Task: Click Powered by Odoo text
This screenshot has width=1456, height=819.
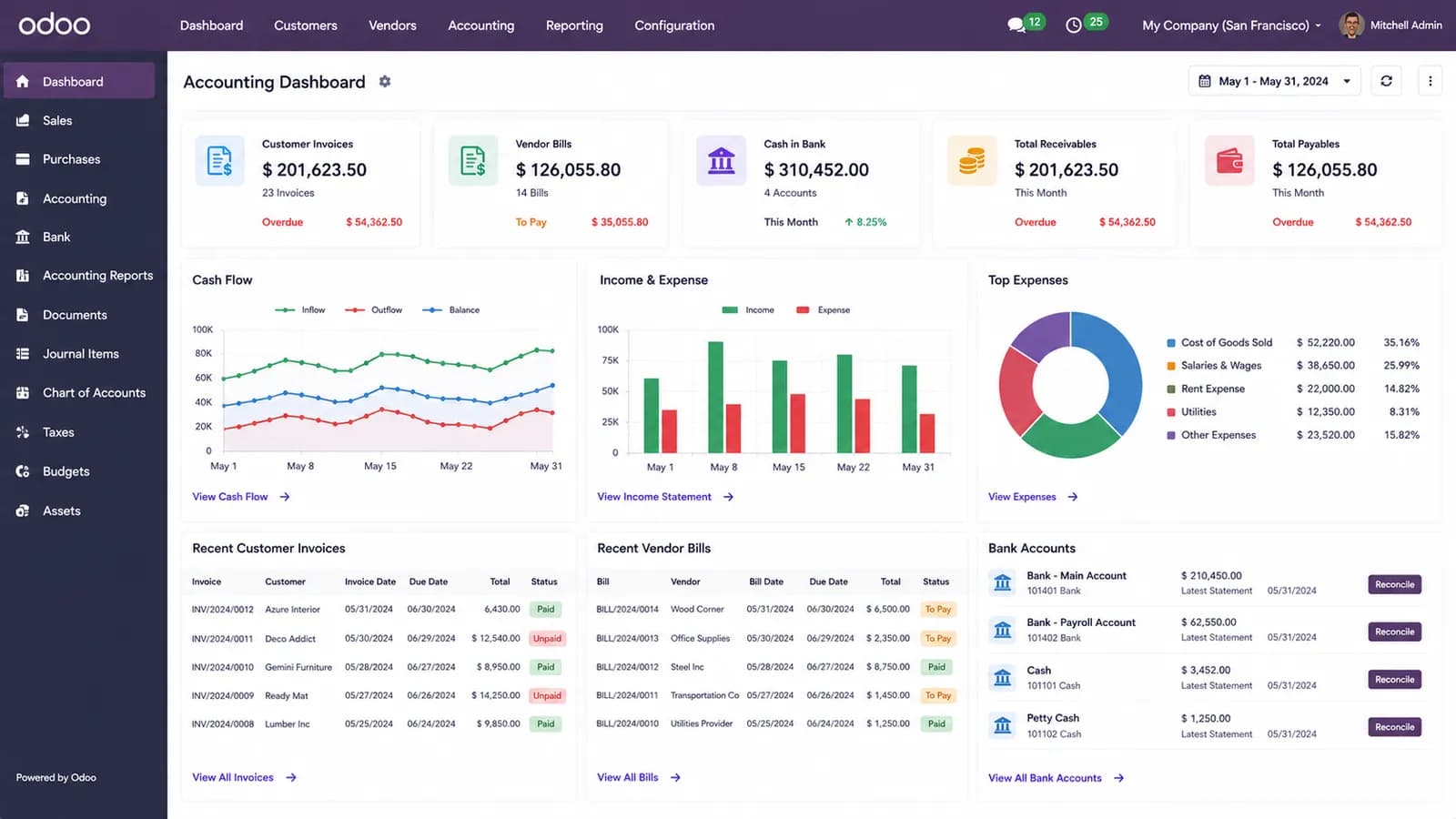Action: [x=56, y=777]
